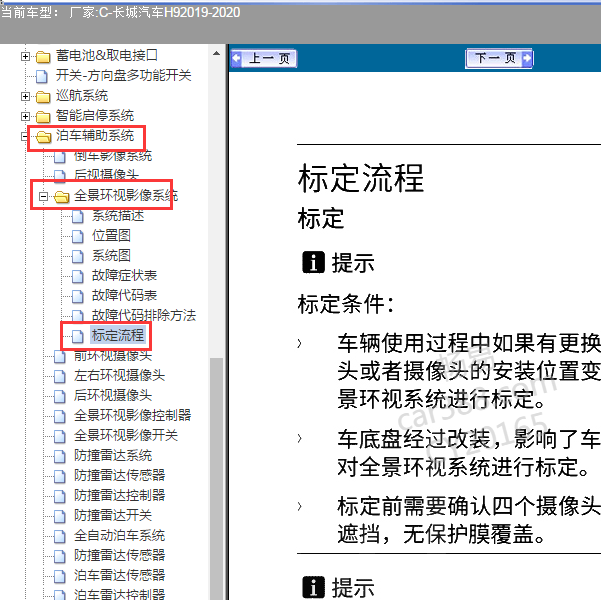Go to previous page with 上一页
This screenshot has height=600, width=601.
tap(264, 59)
